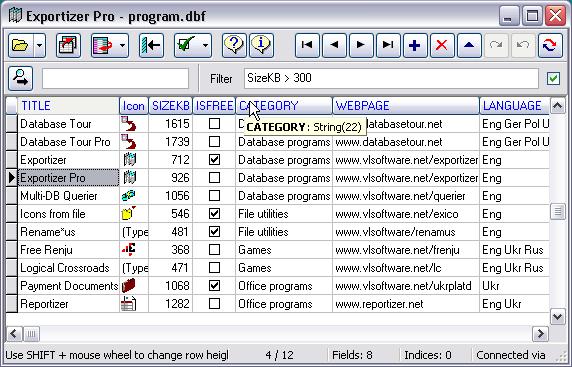Image resolution: width=572 pixels, height=367 pixels.
Task: Disable the filter checkbox
Action: (553, 78)
